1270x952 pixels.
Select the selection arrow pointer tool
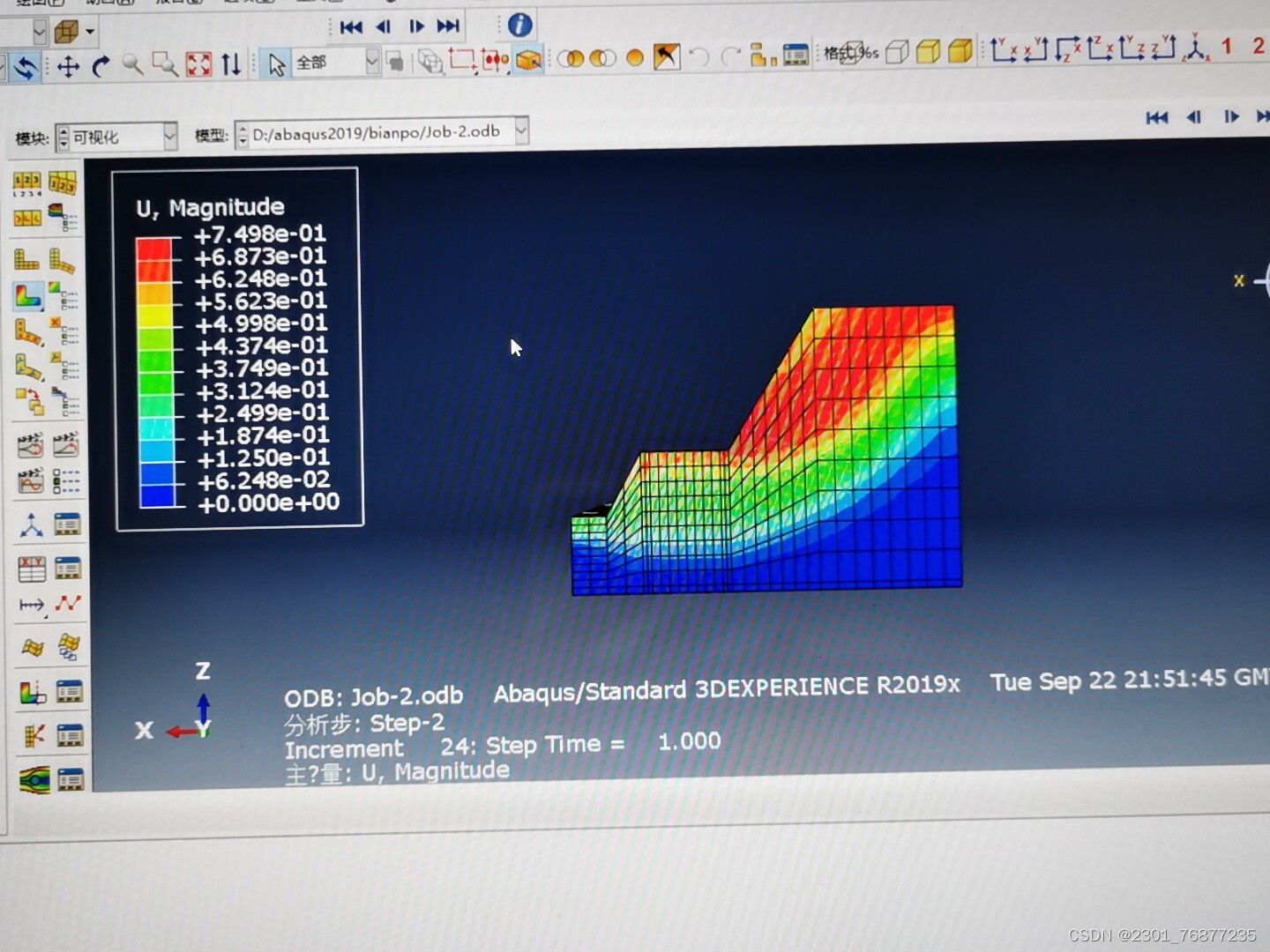(x=276, y=63)
